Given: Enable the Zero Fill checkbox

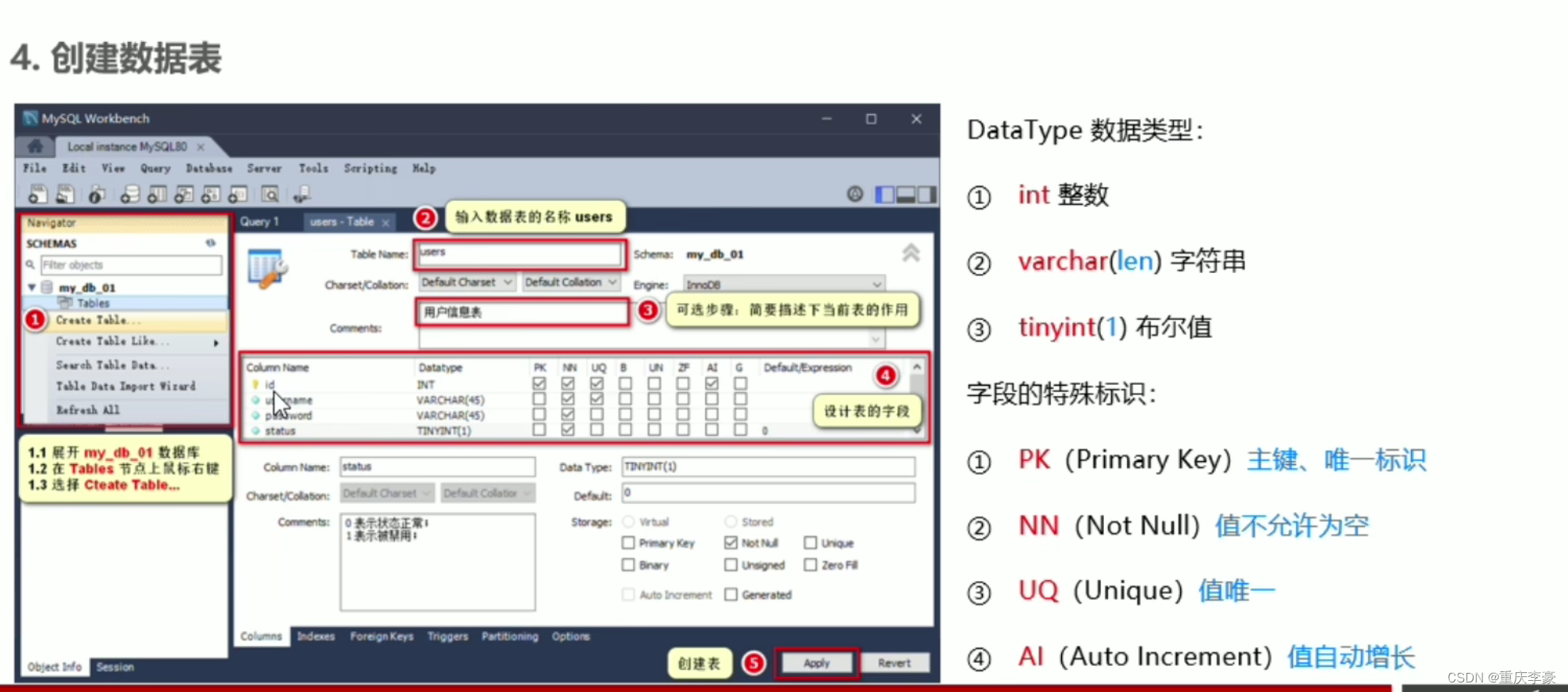Looking at the screenshot, I should [x=810, y=565].
